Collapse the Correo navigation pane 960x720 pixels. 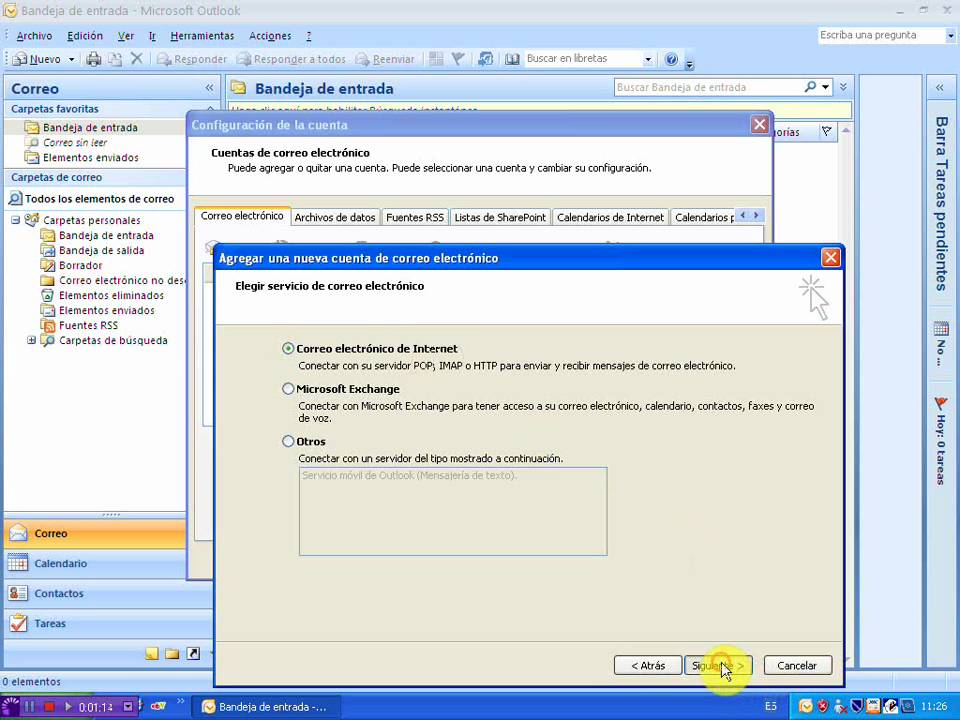point(209,88)
